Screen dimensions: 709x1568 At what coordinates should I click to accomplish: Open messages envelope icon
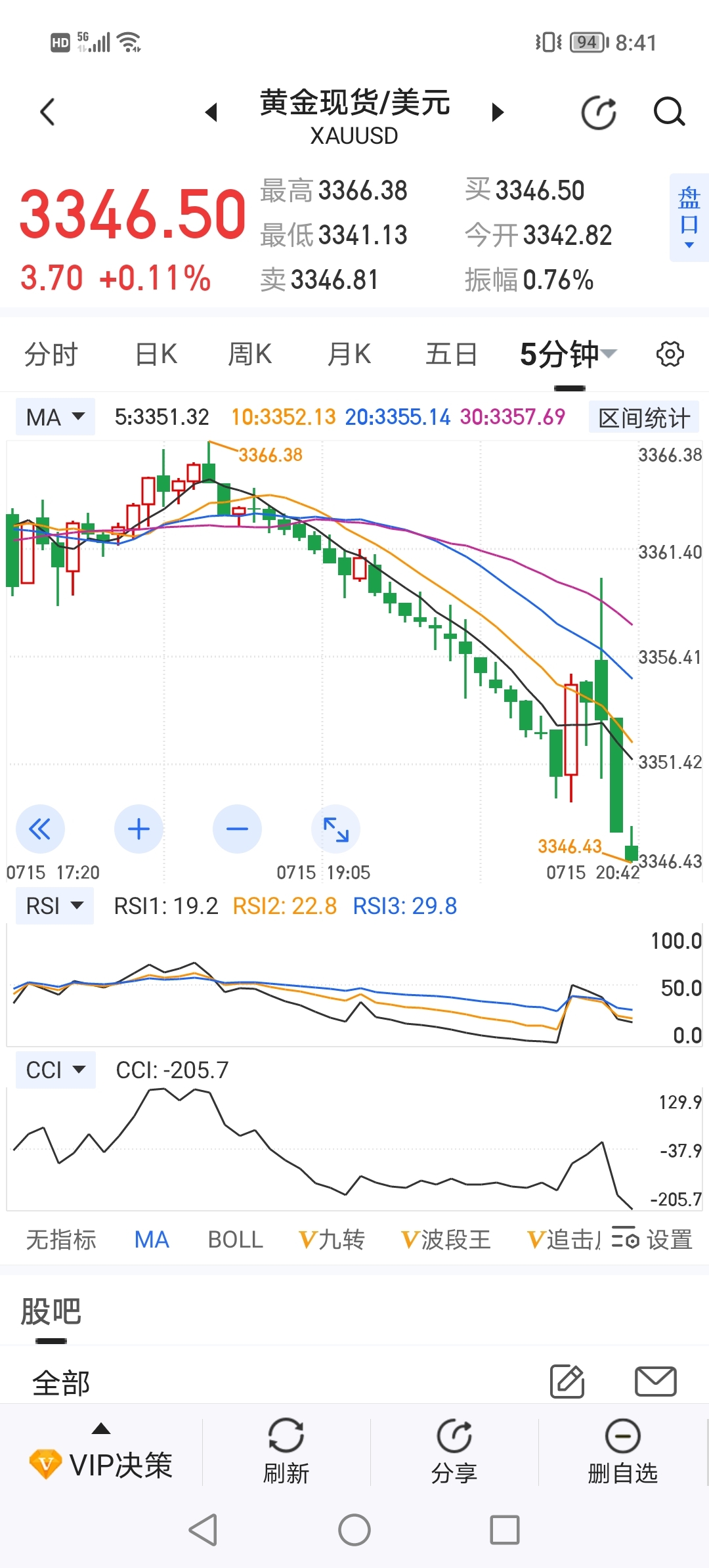coord(655,1382)
